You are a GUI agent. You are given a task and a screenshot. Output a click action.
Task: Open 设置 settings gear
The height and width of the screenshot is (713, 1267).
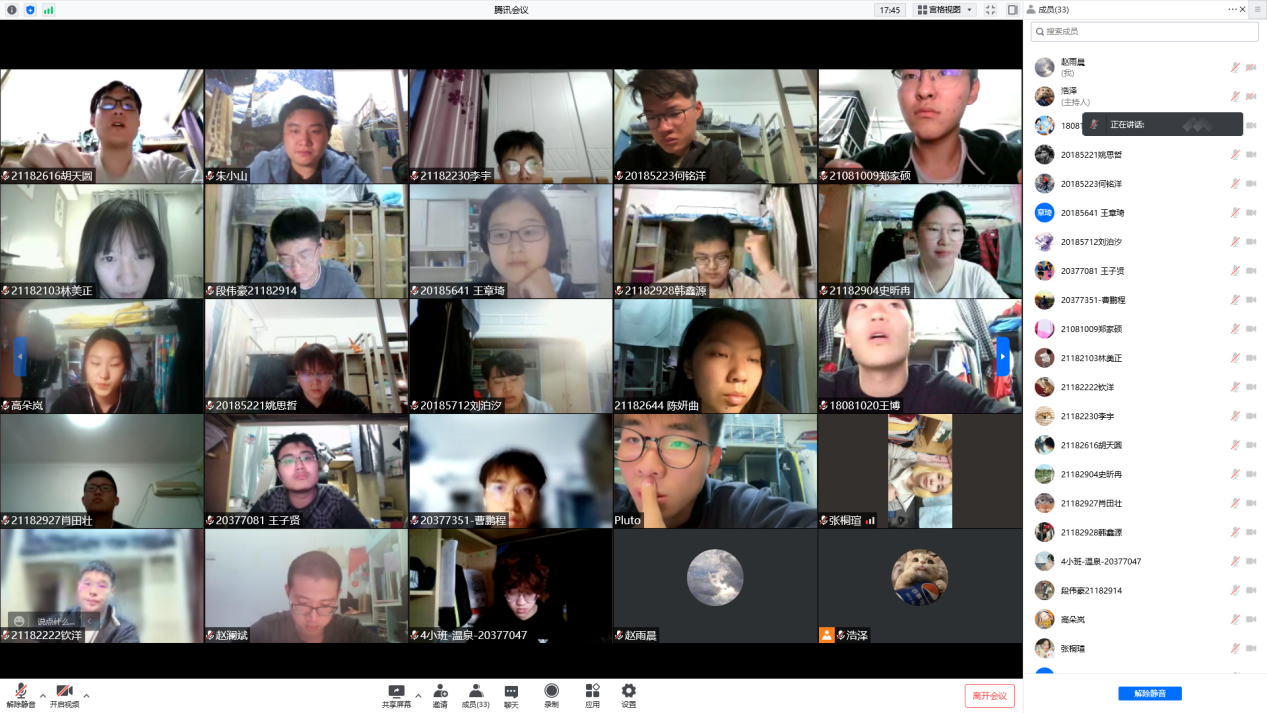[x=628, y=695]
